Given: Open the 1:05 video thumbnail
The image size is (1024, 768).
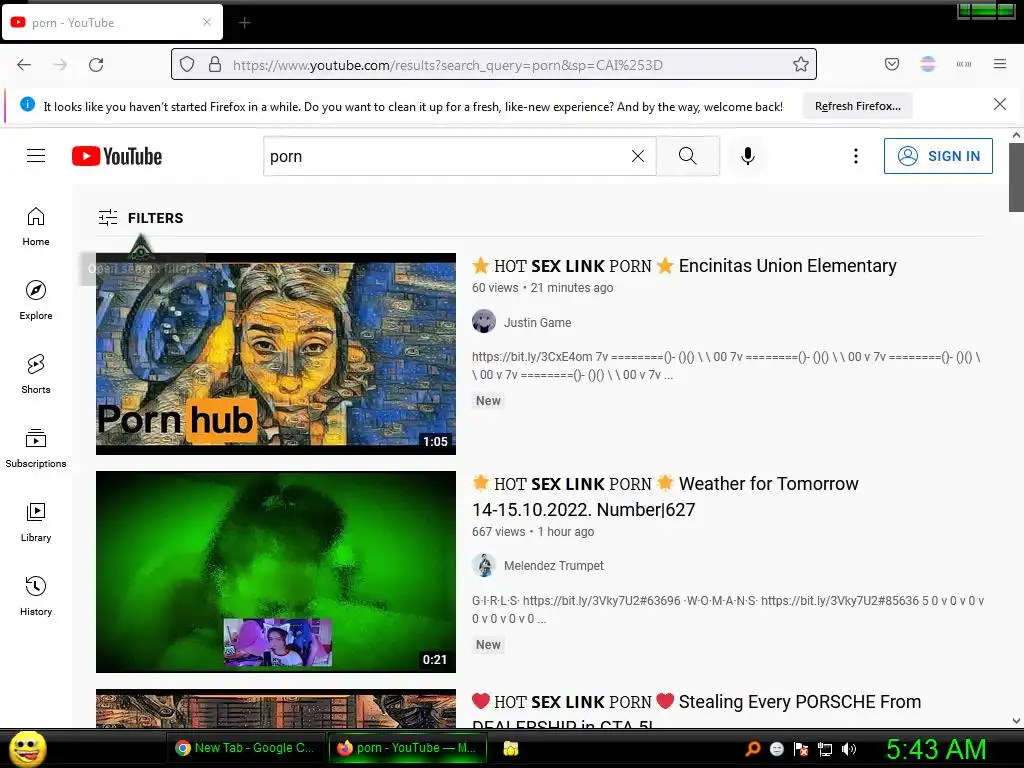Looking at the screenshot, I should click(x=276, y=353).
